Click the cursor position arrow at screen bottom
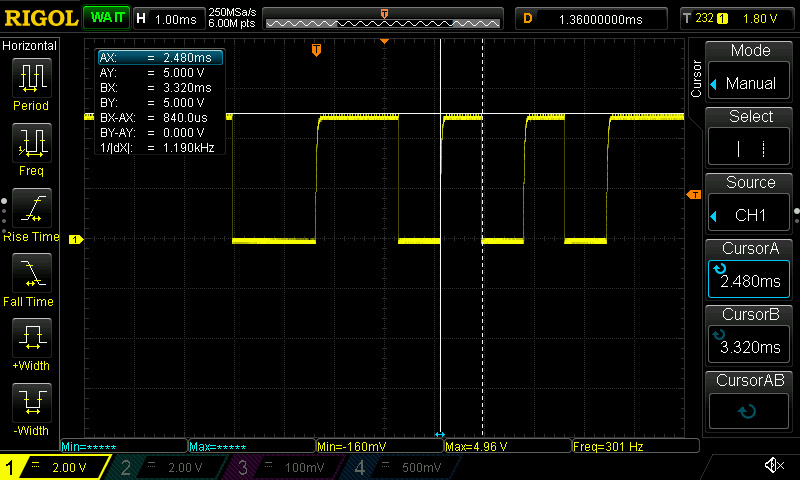Viewport: 800px width, 480px height. point(440,435)
